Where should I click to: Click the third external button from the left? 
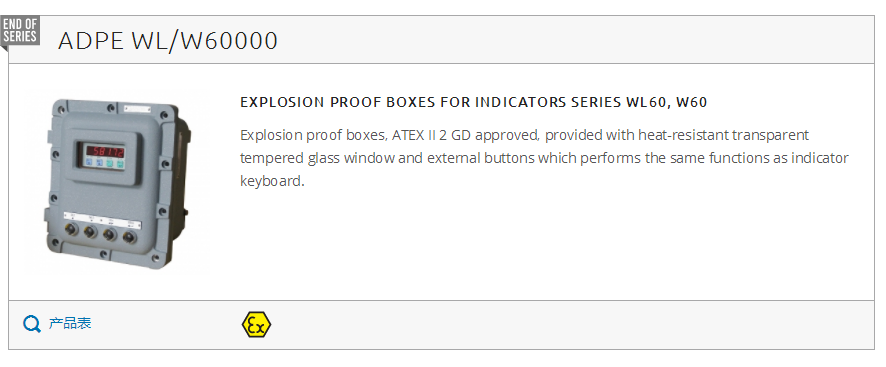tap(110, 234)
